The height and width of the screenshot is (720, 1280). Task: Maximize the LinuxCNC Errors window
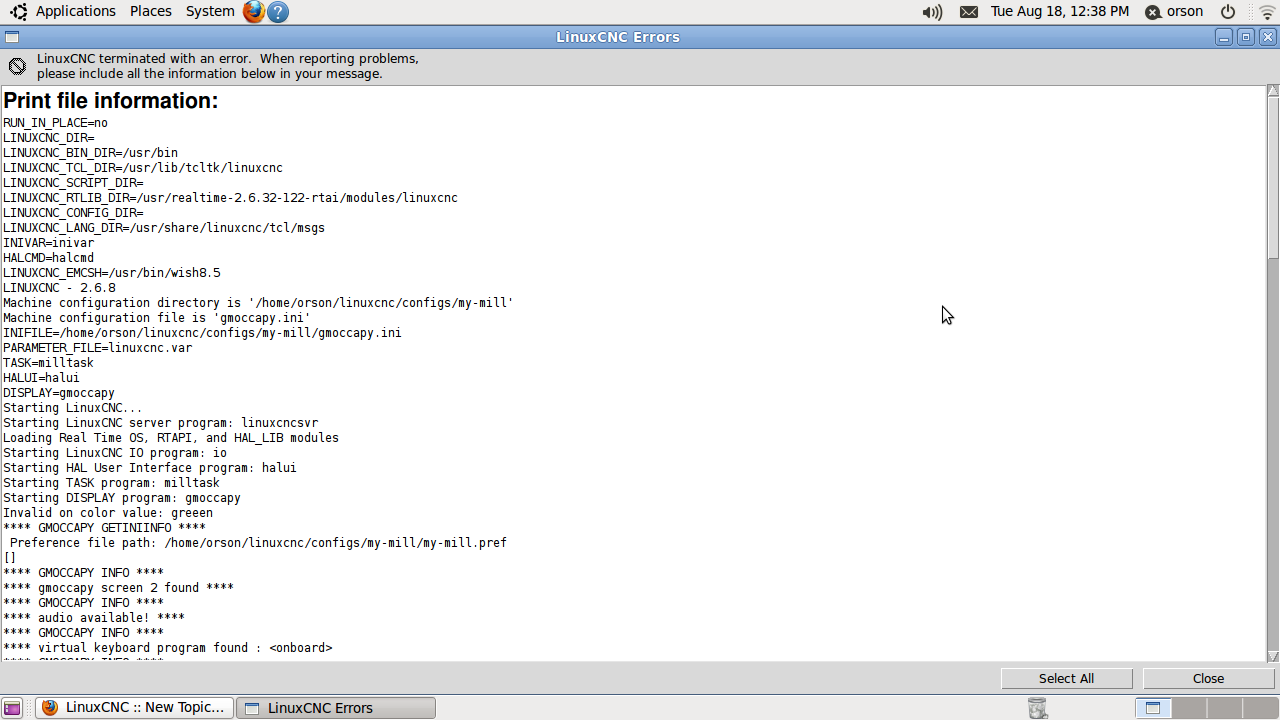point(1246,37)
